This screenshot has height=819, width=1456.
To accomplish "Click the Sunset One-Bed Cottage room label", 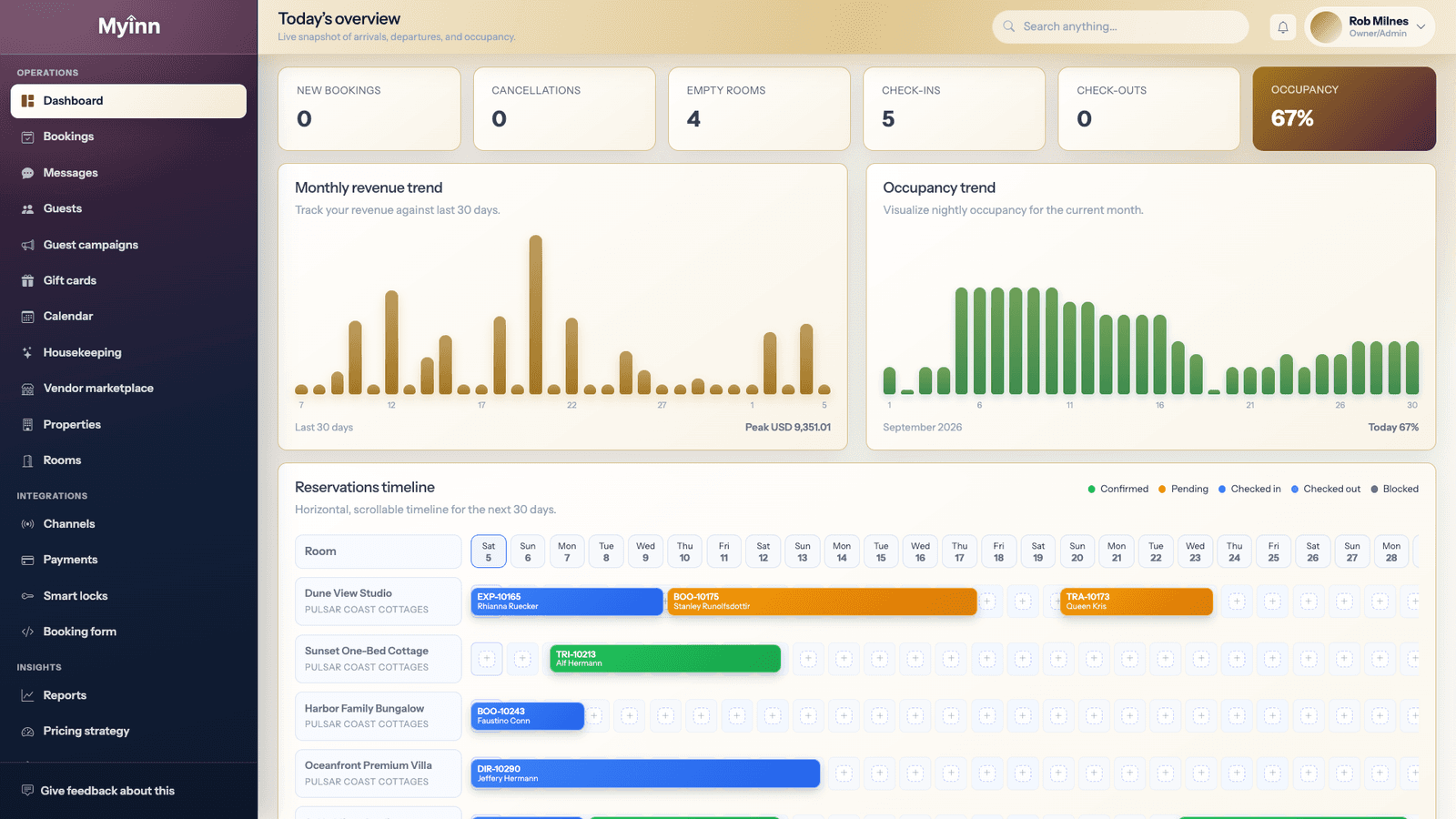I will tap(378, 659).
